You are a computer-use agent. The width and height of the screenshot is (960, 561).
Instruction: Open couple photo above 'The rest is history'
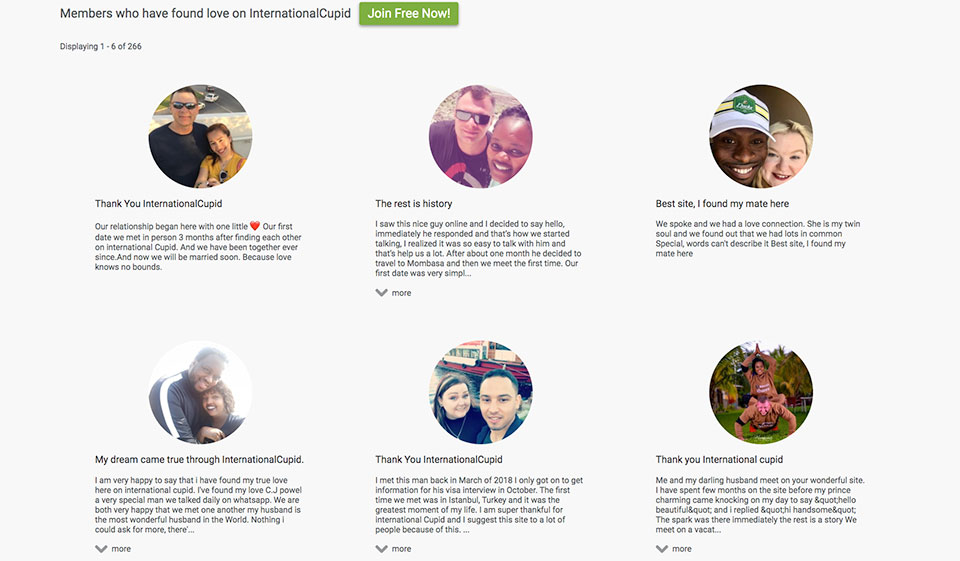click(480, 137)
